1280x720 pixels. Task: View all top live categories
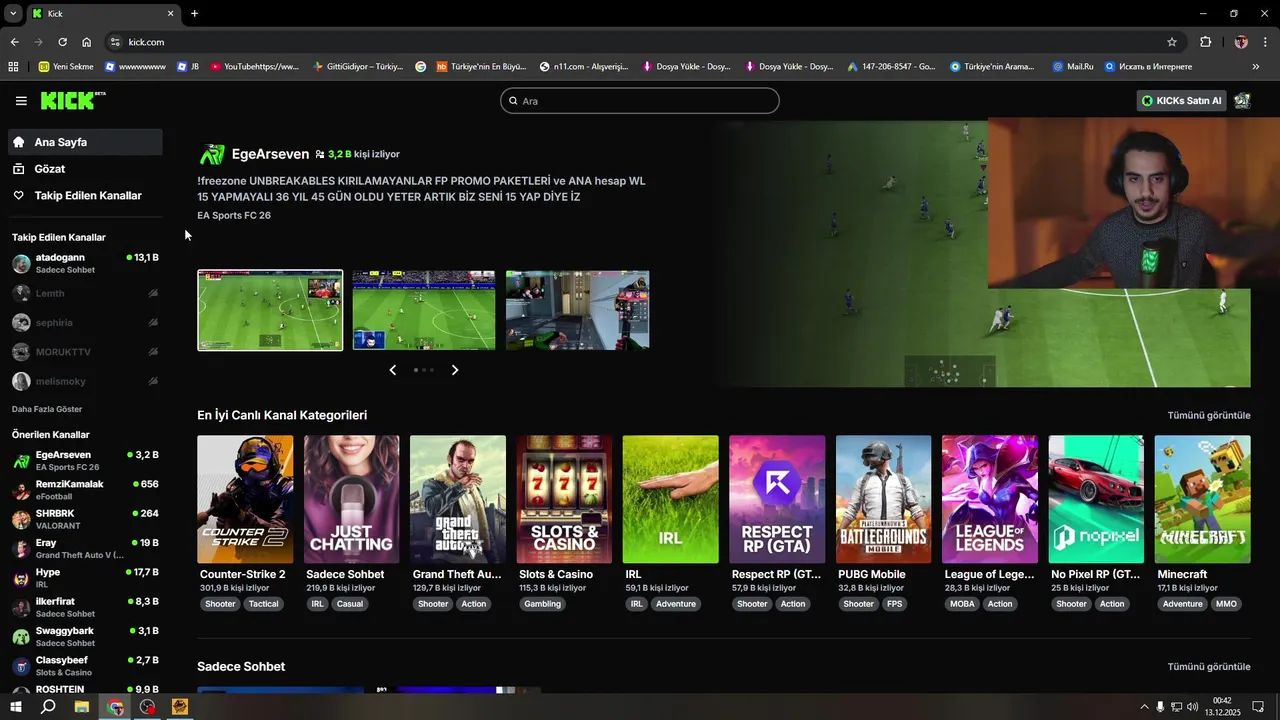(x=1209, y=415)
